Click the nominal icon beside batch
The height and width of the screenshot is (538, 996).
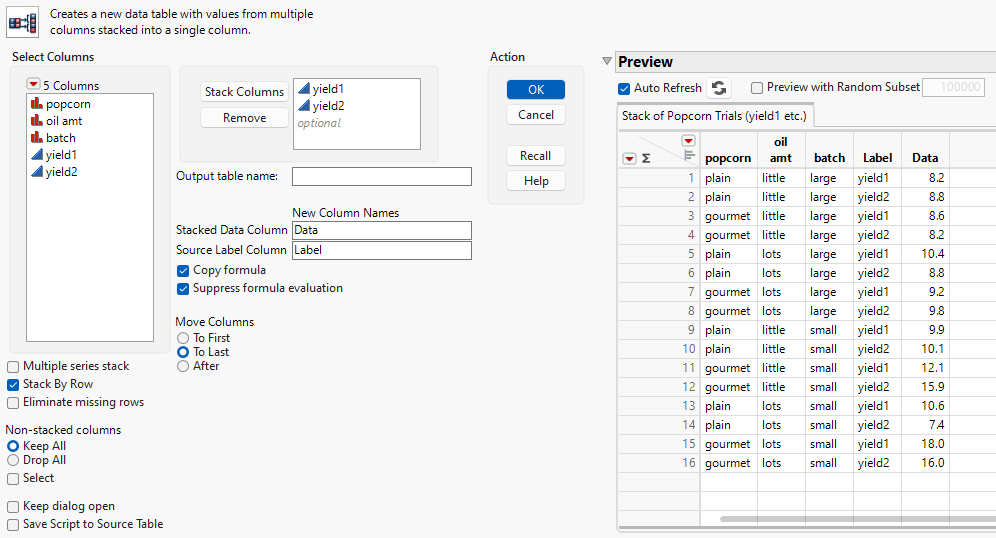[x=36, y=138]
